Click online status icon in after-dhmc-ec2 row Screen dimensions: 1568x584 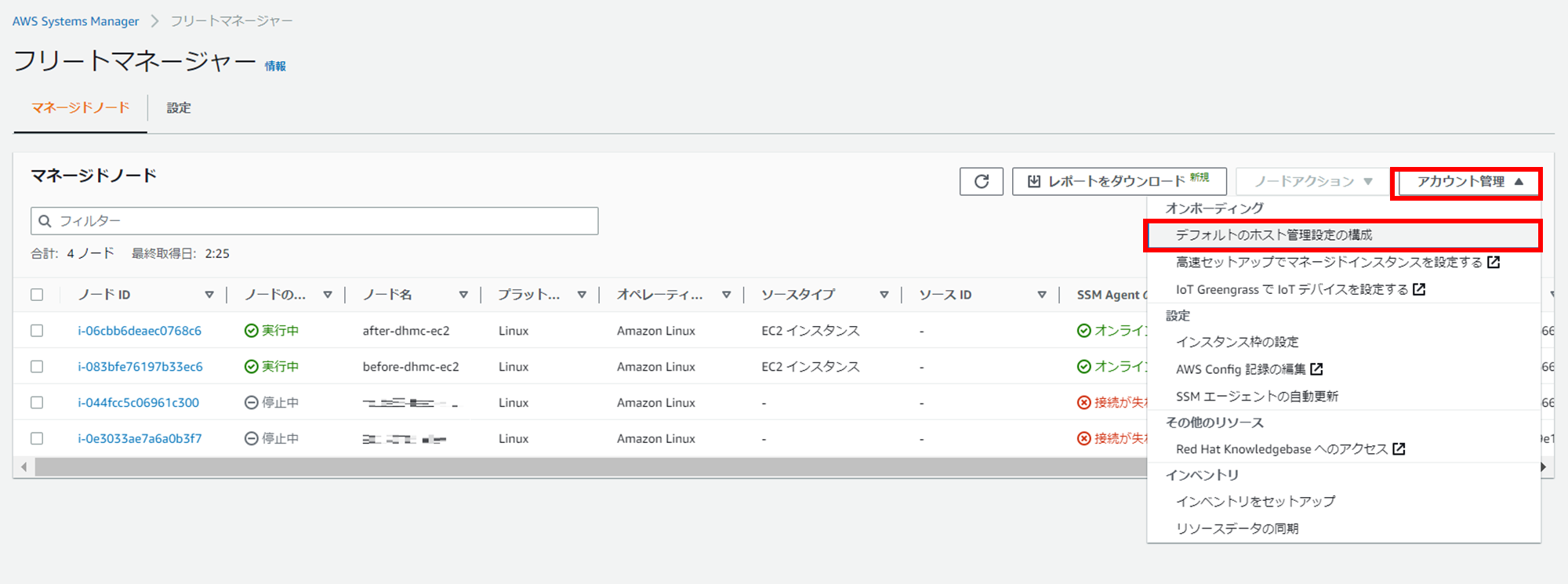click(1083, 331)
